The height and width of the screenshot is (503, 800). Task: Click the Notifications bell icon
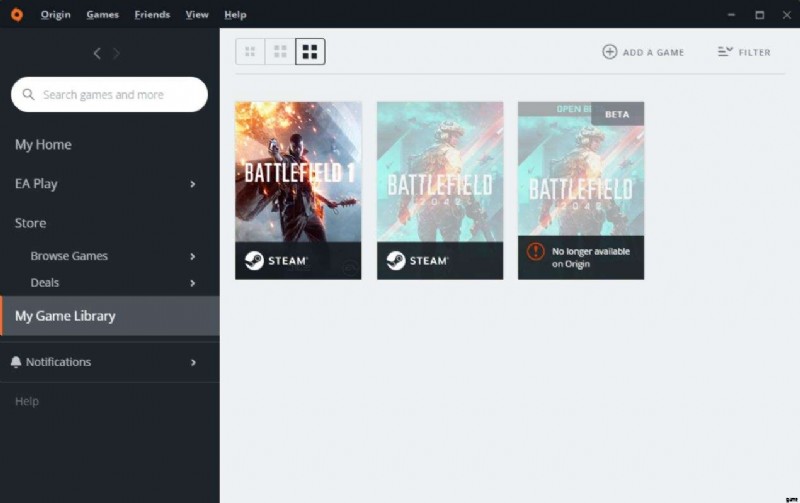click(x=16, y=362)
